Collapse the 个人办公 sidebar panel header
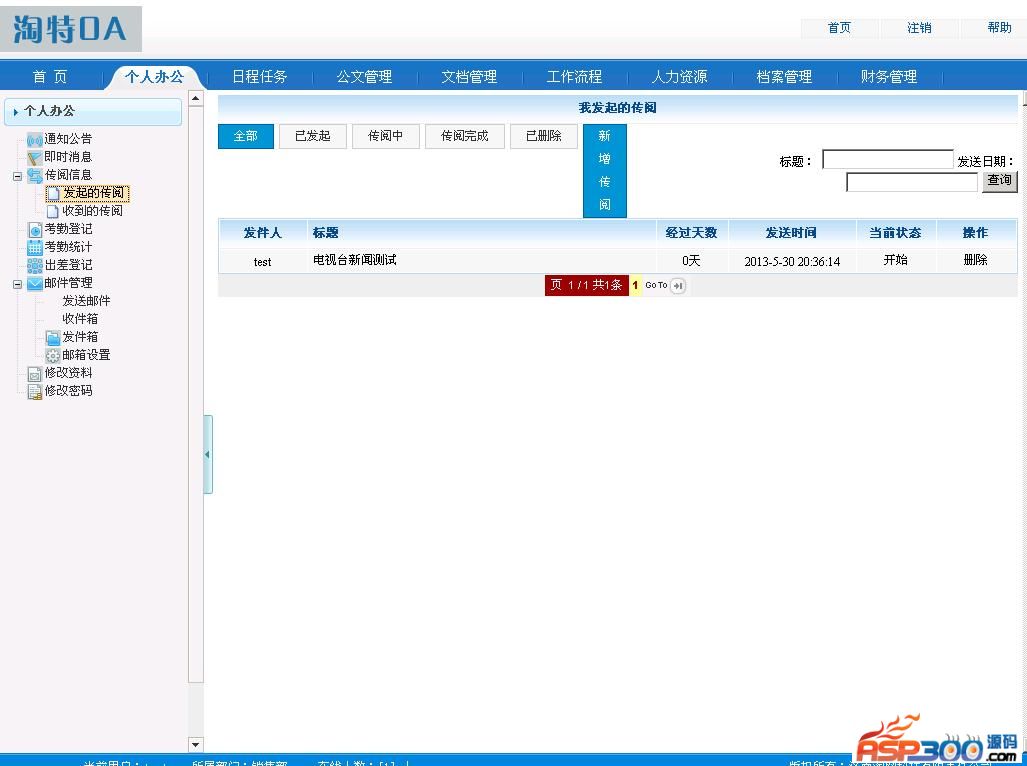The width and height of the screenshot is (1027, 766). (x=93, y=111)
